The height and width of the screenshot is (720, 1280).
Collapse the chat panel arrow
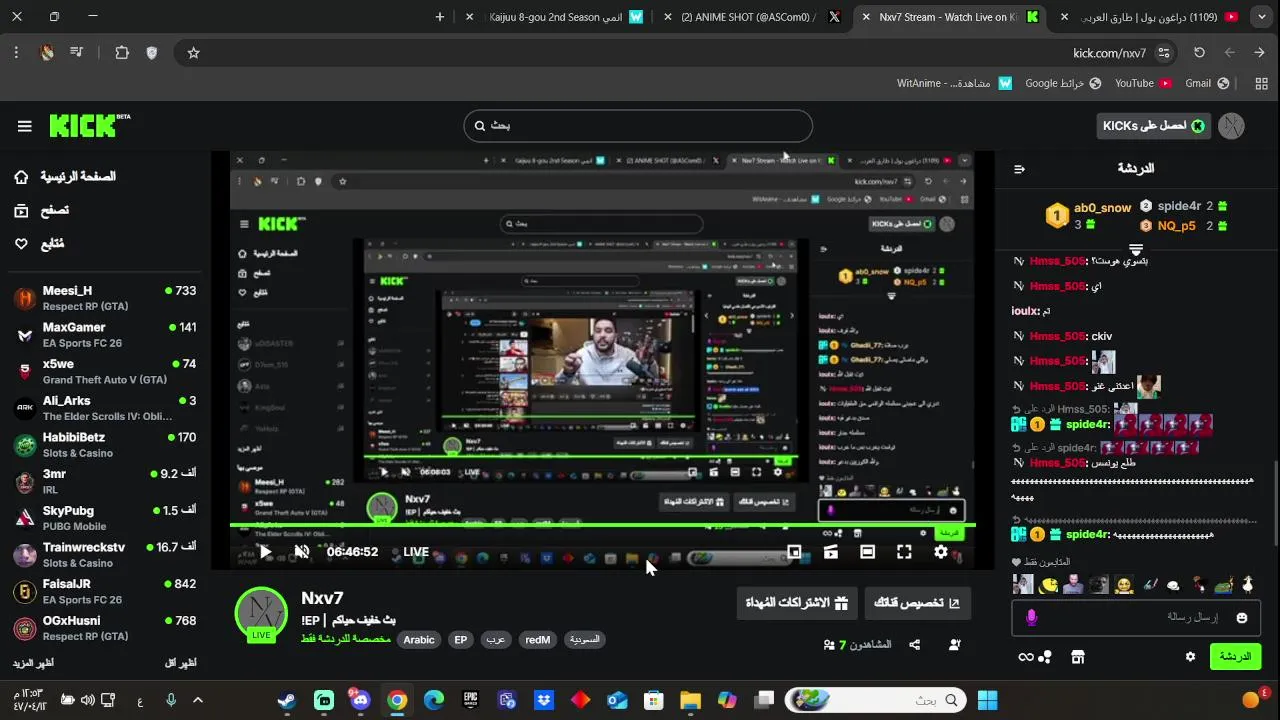tap(1019, 169)
